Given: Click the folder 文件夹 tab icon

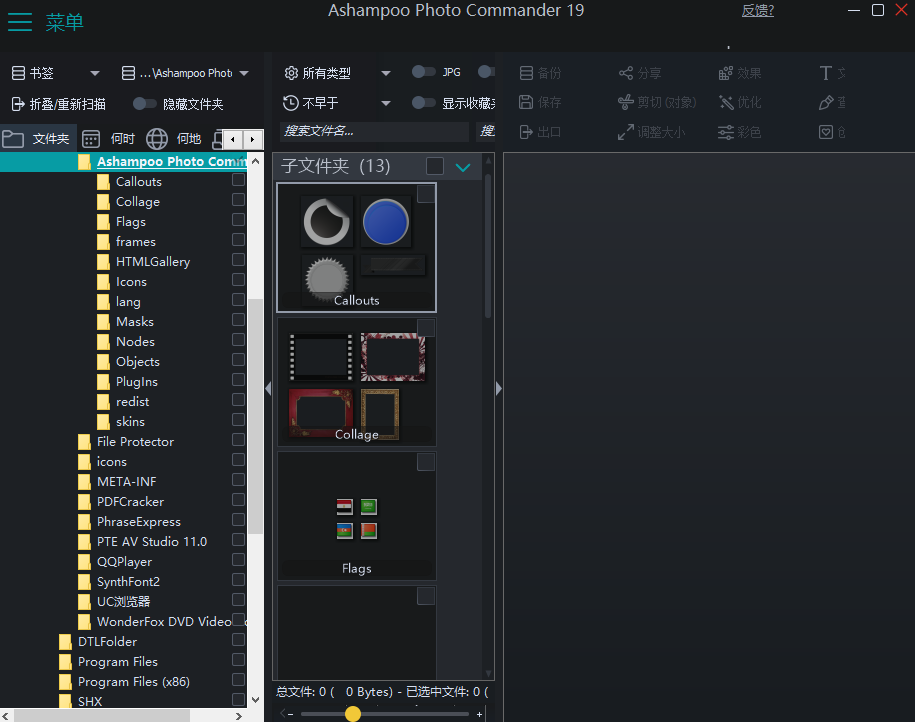Looking at the screenshot, I should [x=13, y=139].
